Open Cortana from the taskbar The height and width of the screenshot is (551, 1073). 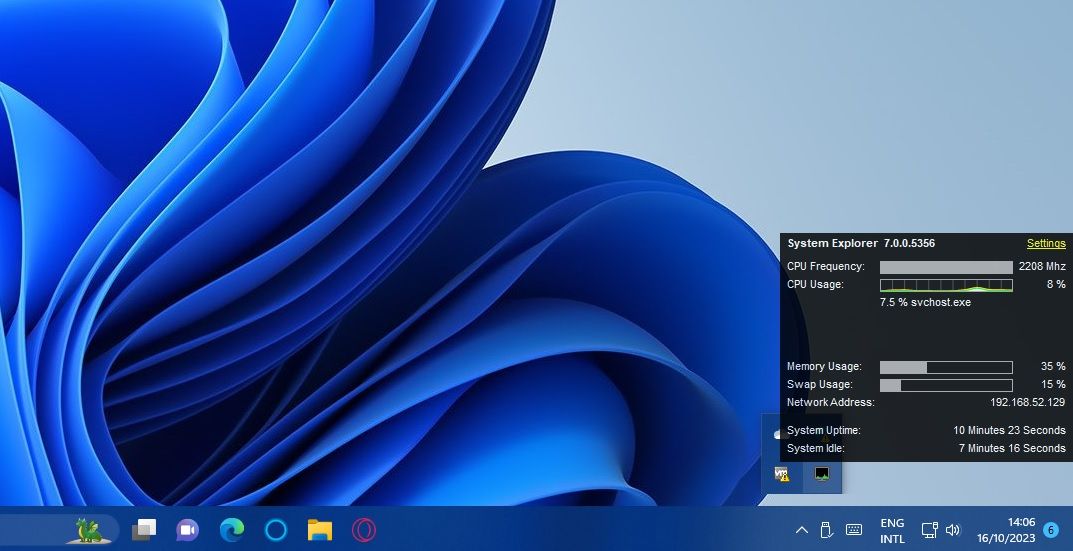coord(276,529)
